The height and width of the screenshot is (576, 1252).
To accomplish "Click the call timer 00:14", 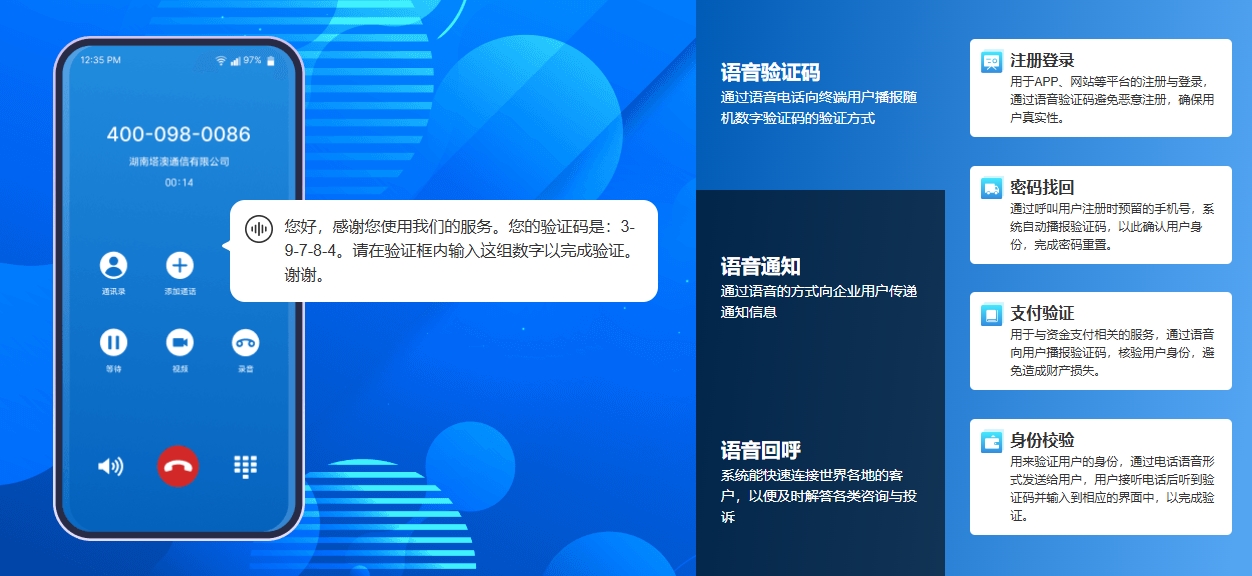I will pos(179,183).
